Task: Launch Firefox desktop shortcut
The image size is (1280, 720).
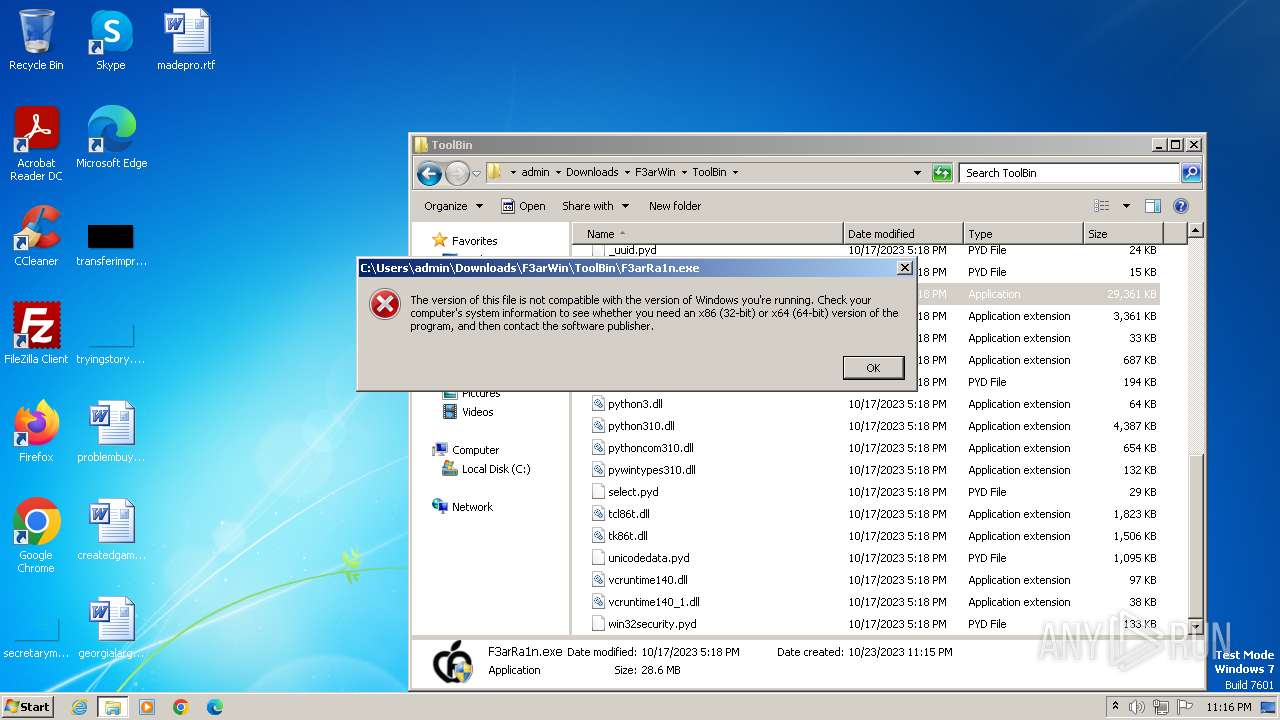Action: (x=36, y=432)
